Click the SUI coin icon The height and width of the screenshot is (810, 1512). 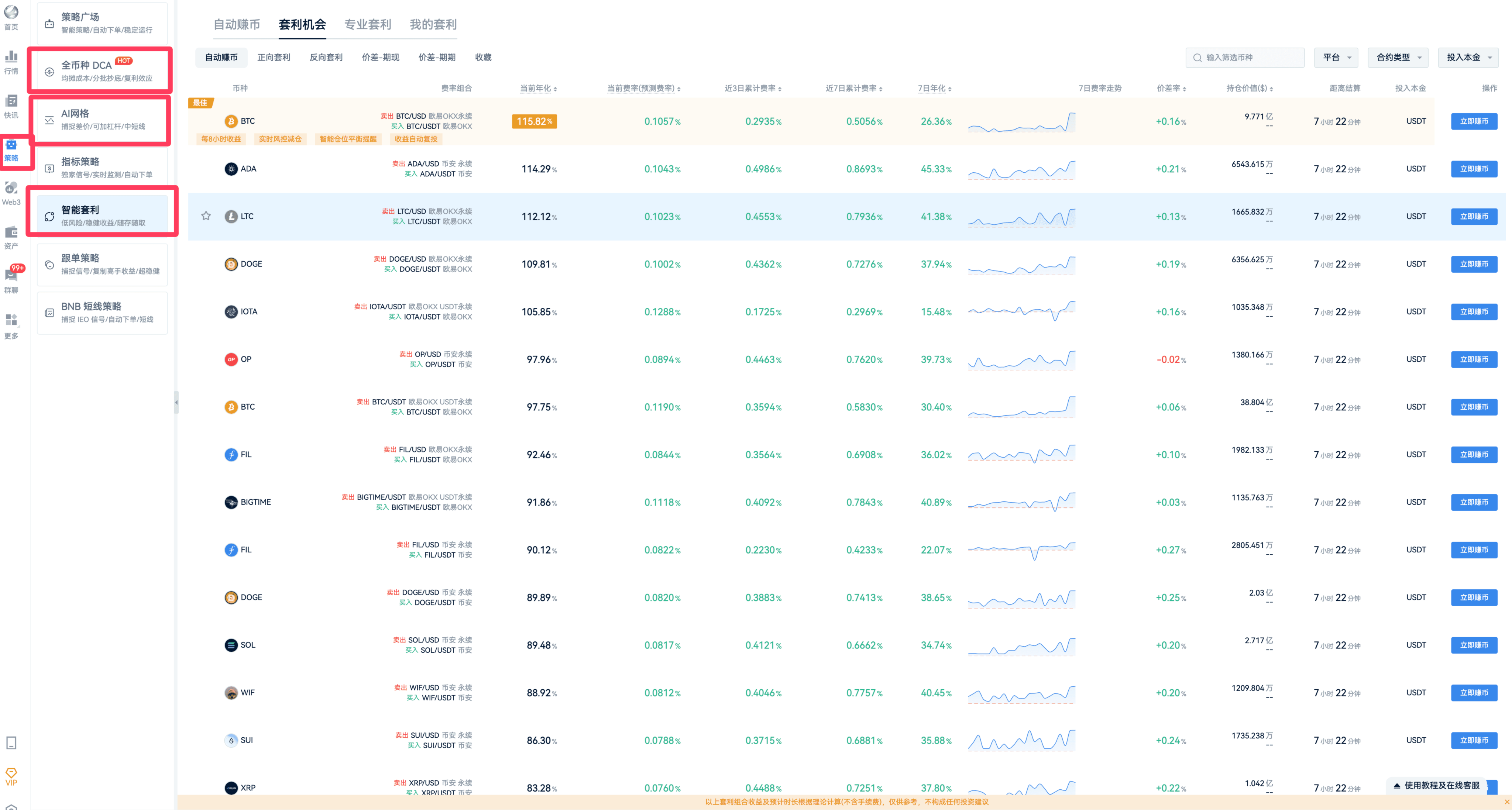(231, 740)
